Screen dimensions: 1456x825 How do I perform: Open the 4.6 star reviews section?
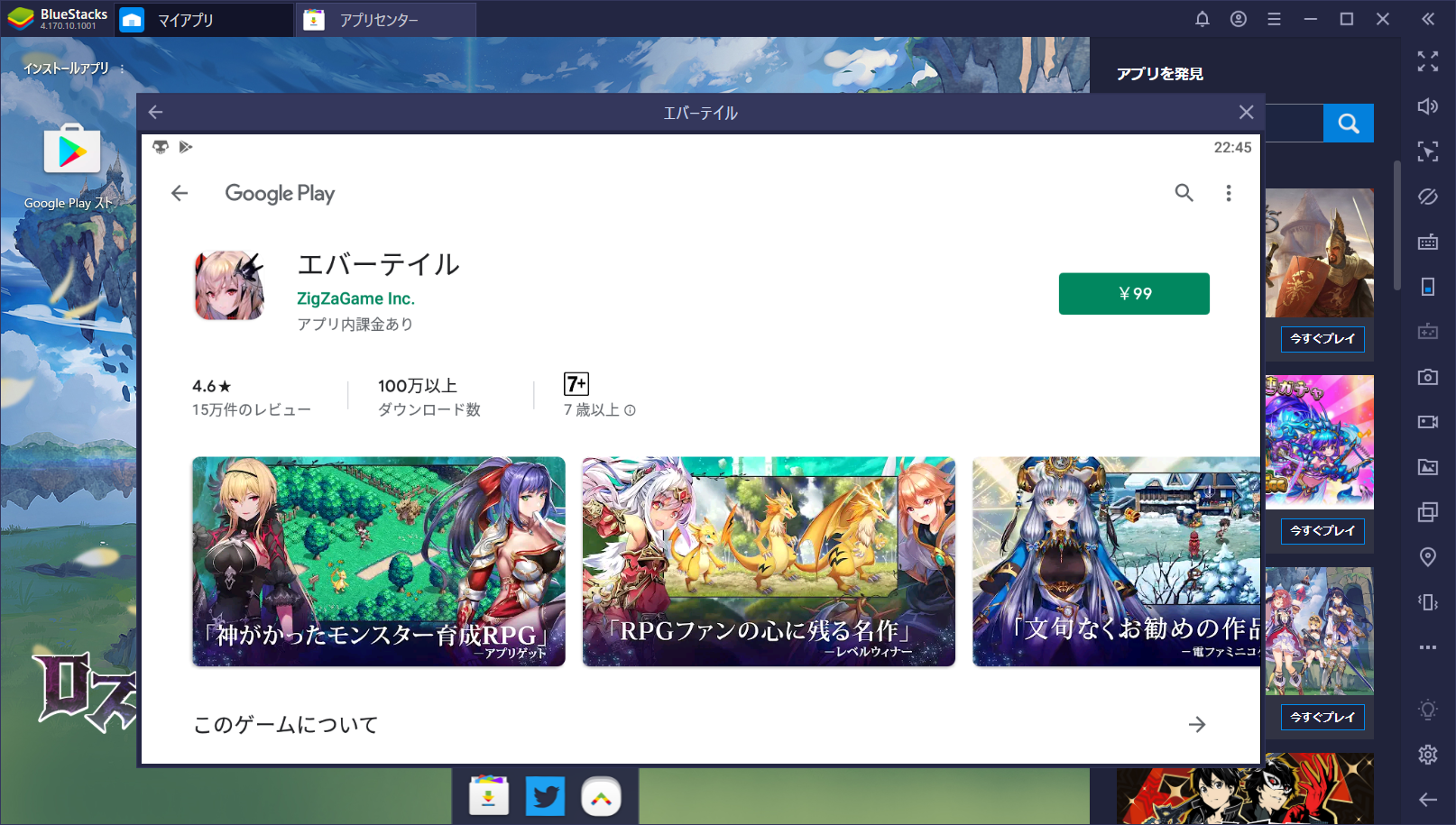click(x=251, y=398)
